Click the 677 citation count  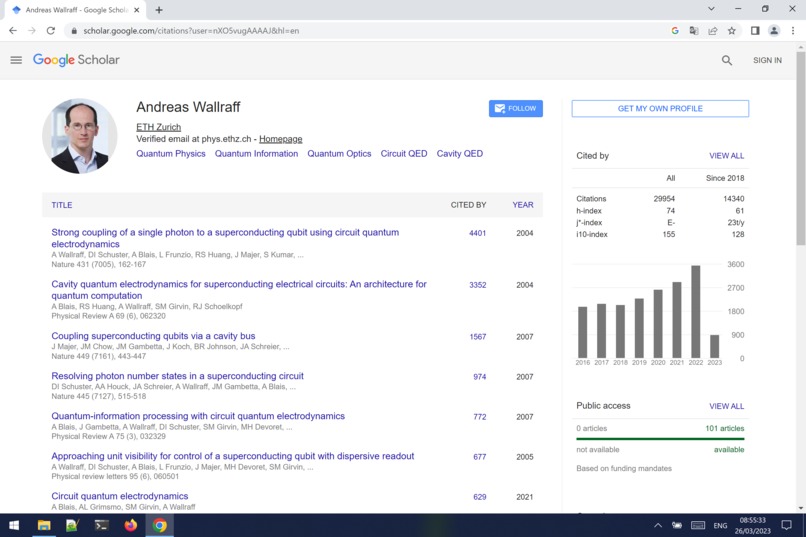(x=480, y=457)
